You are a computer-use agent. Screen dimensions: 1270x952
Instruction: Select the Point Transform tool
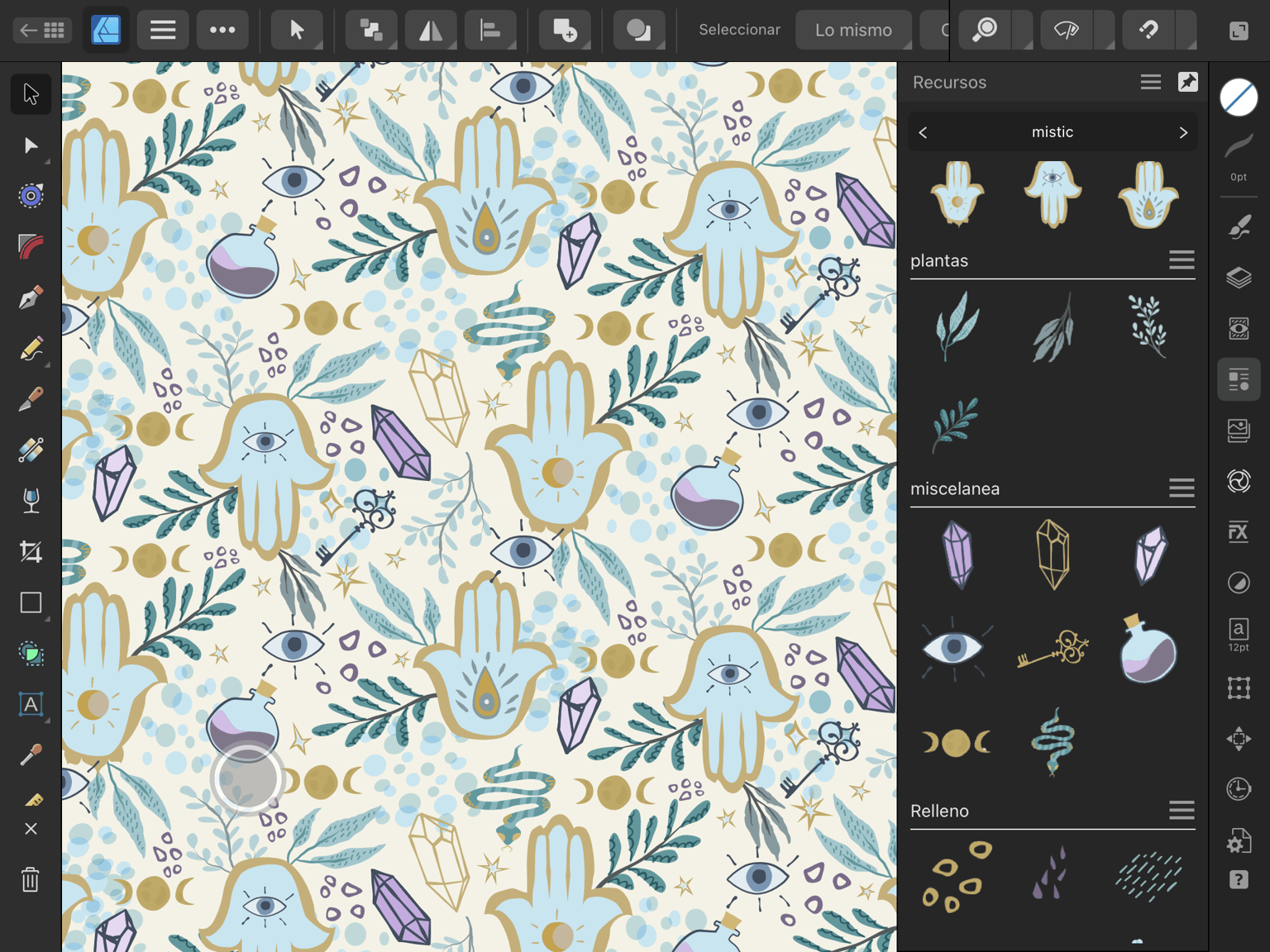point(31,196)
